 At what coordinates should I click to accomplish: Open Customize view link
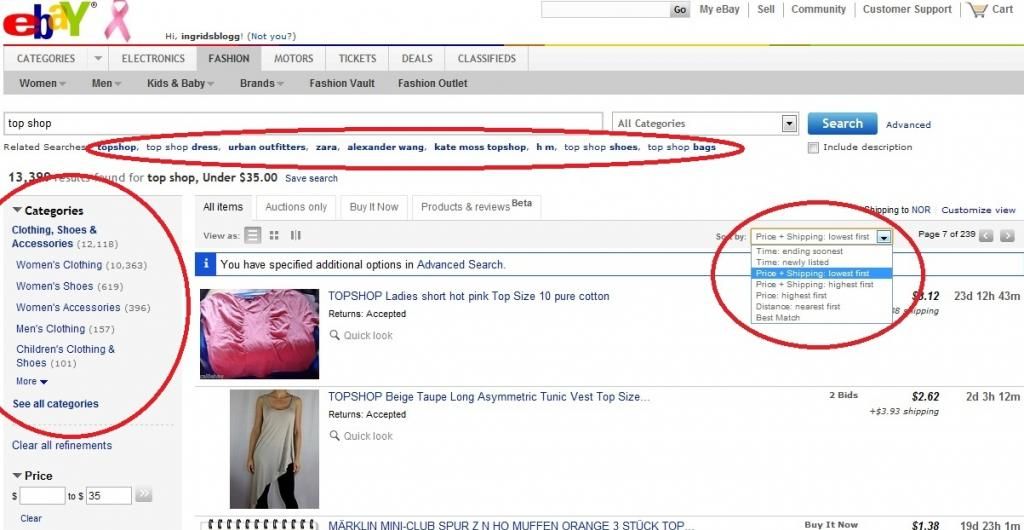tap(978, 210)
